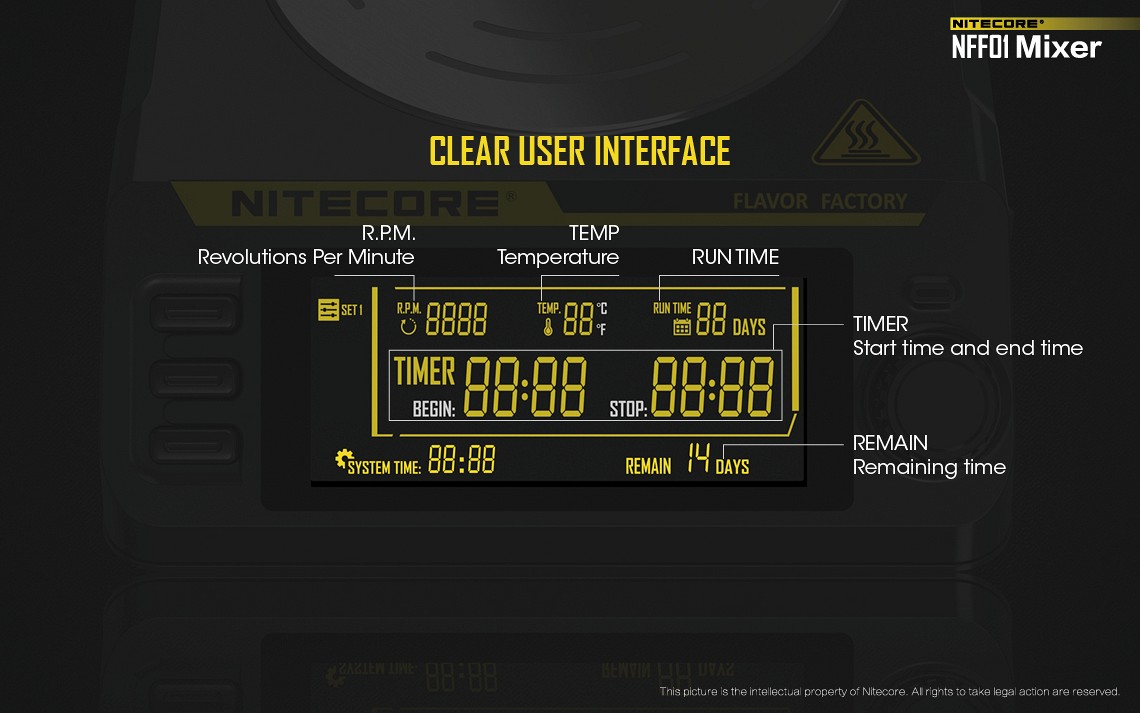The width and height of the screenshot is (1140, 713).
Task: Click the 88 run time digits
Action: click(x=711, y=319)
